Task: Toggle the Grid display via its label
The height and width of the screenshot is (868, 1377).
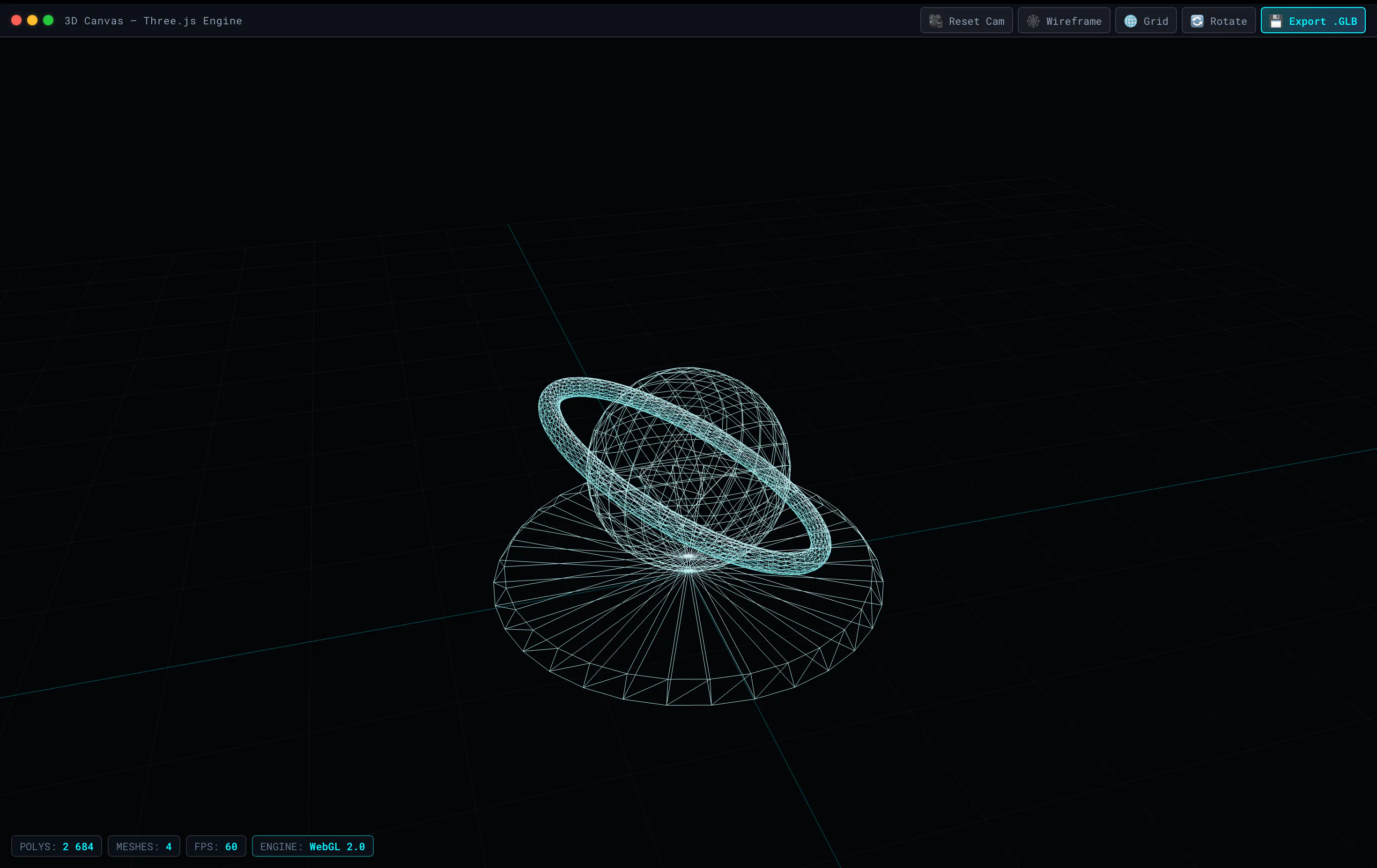Action: 1156,21
